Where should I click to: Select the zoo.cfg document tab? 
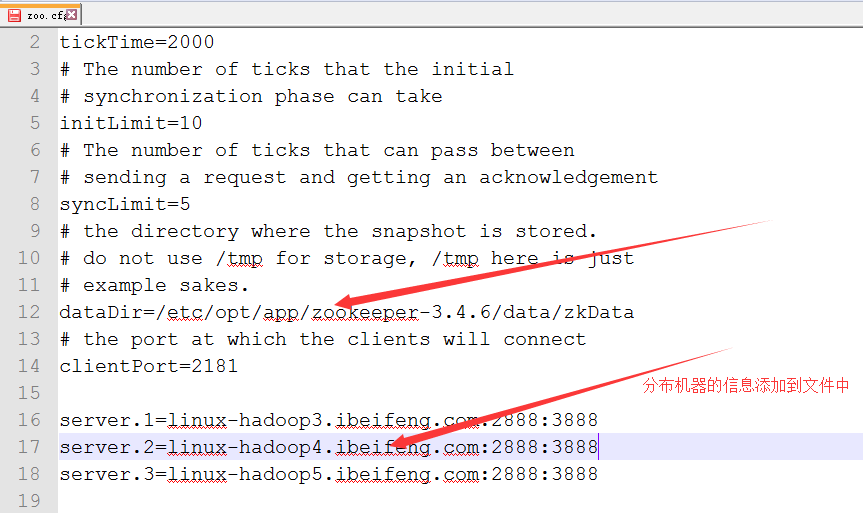(42, 15)
